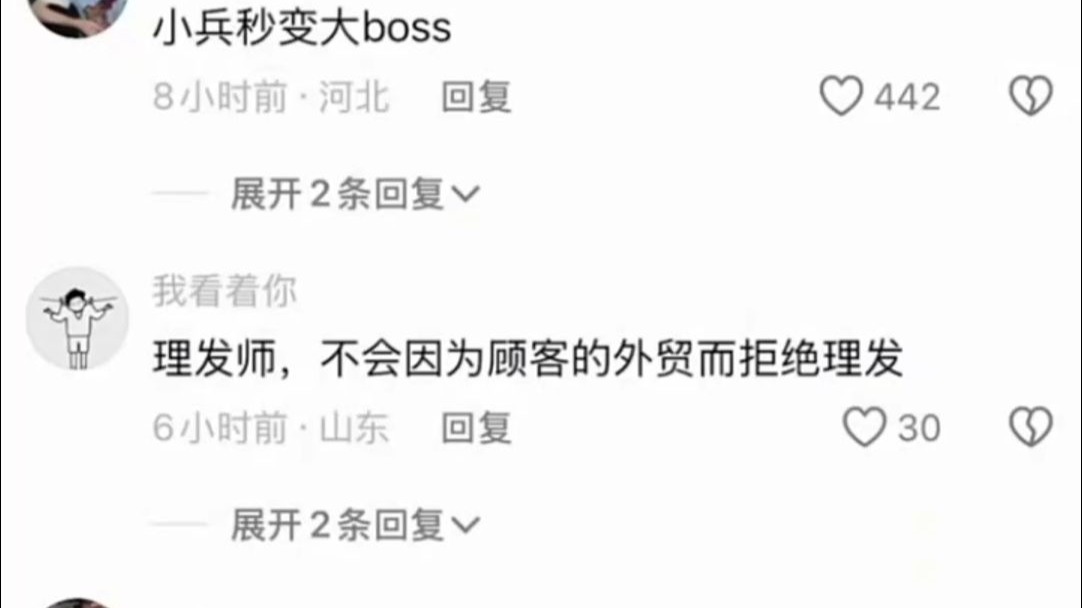Like the comment with 442 likes
Screen dimensions: 1082x608
point(841,95)
